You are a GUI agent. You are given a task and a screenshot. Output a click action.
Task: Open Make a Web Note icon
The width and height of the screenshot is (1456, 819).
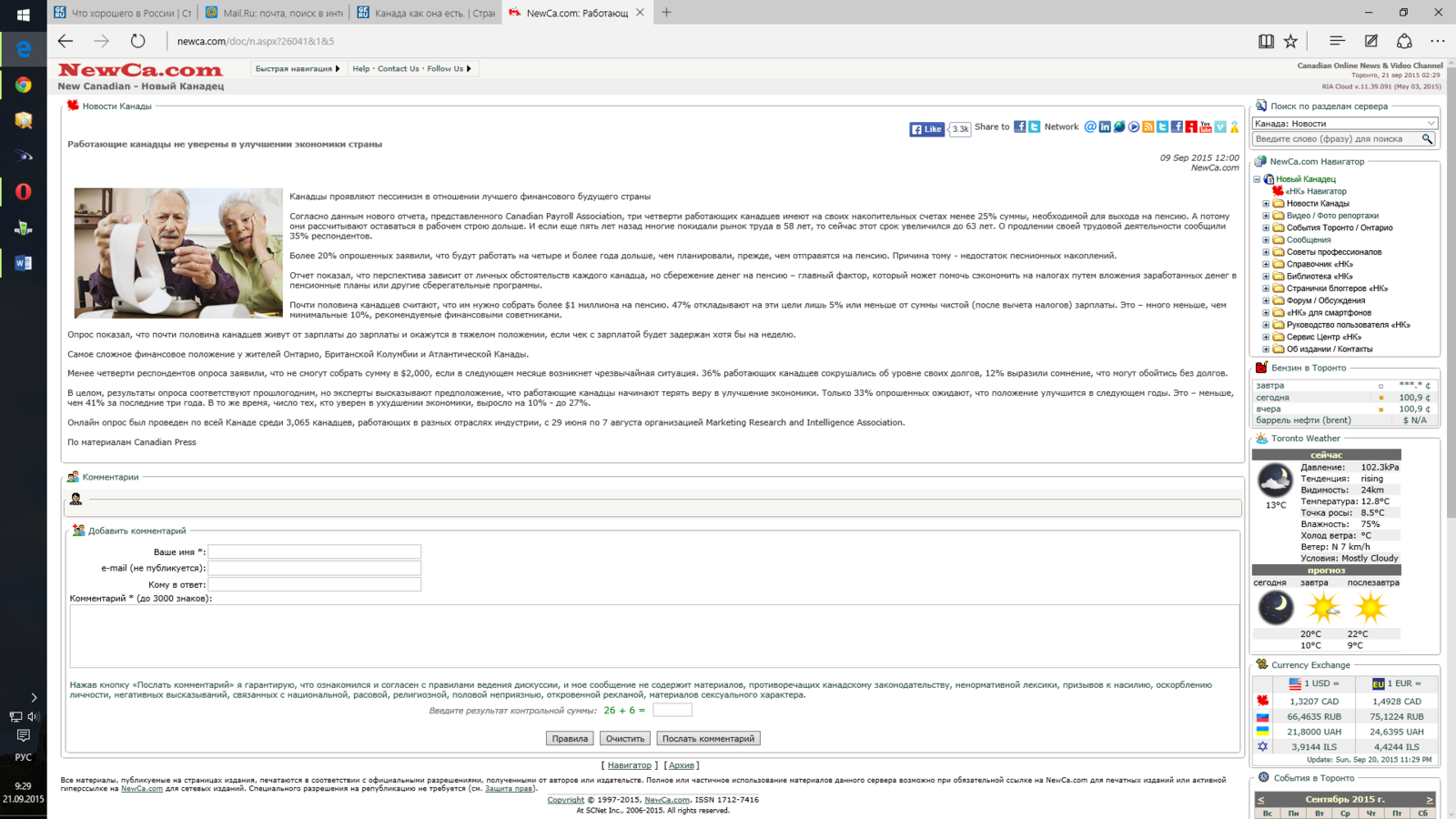[1371, 41]
